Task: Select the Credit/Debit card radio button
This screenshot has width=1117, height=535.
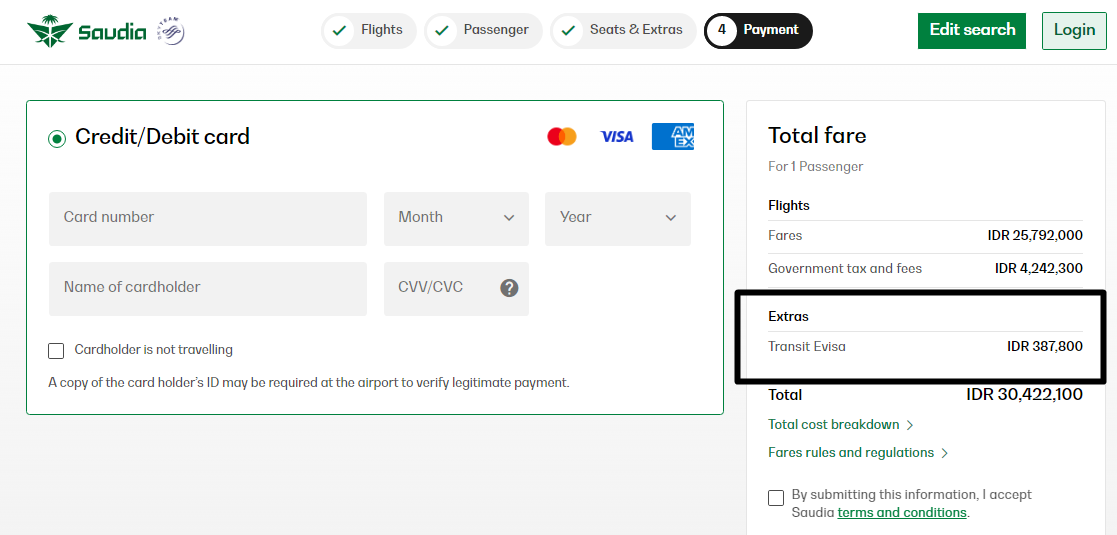Action: point(57,139)
